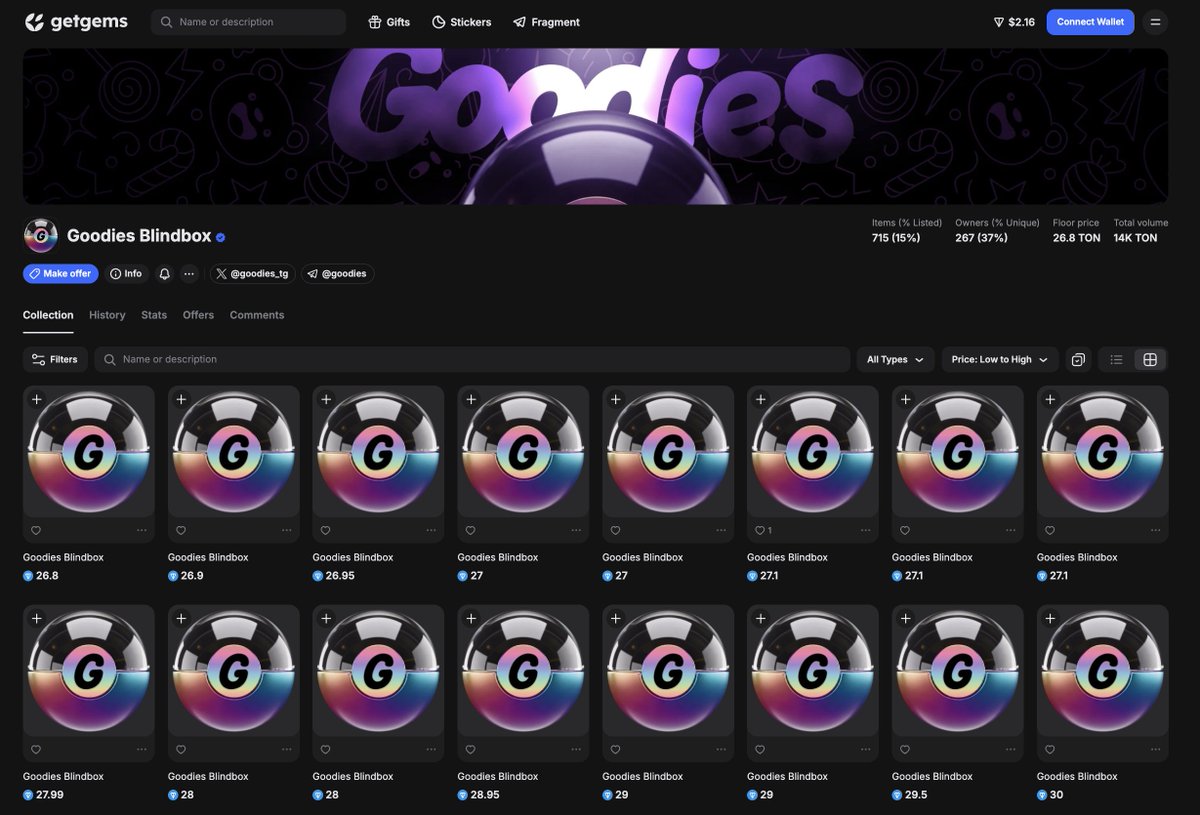The width and height of the screenshot is (1200, 815).
Task: Open the @goodies_tg X profile link
Action: tap(252, 273)
